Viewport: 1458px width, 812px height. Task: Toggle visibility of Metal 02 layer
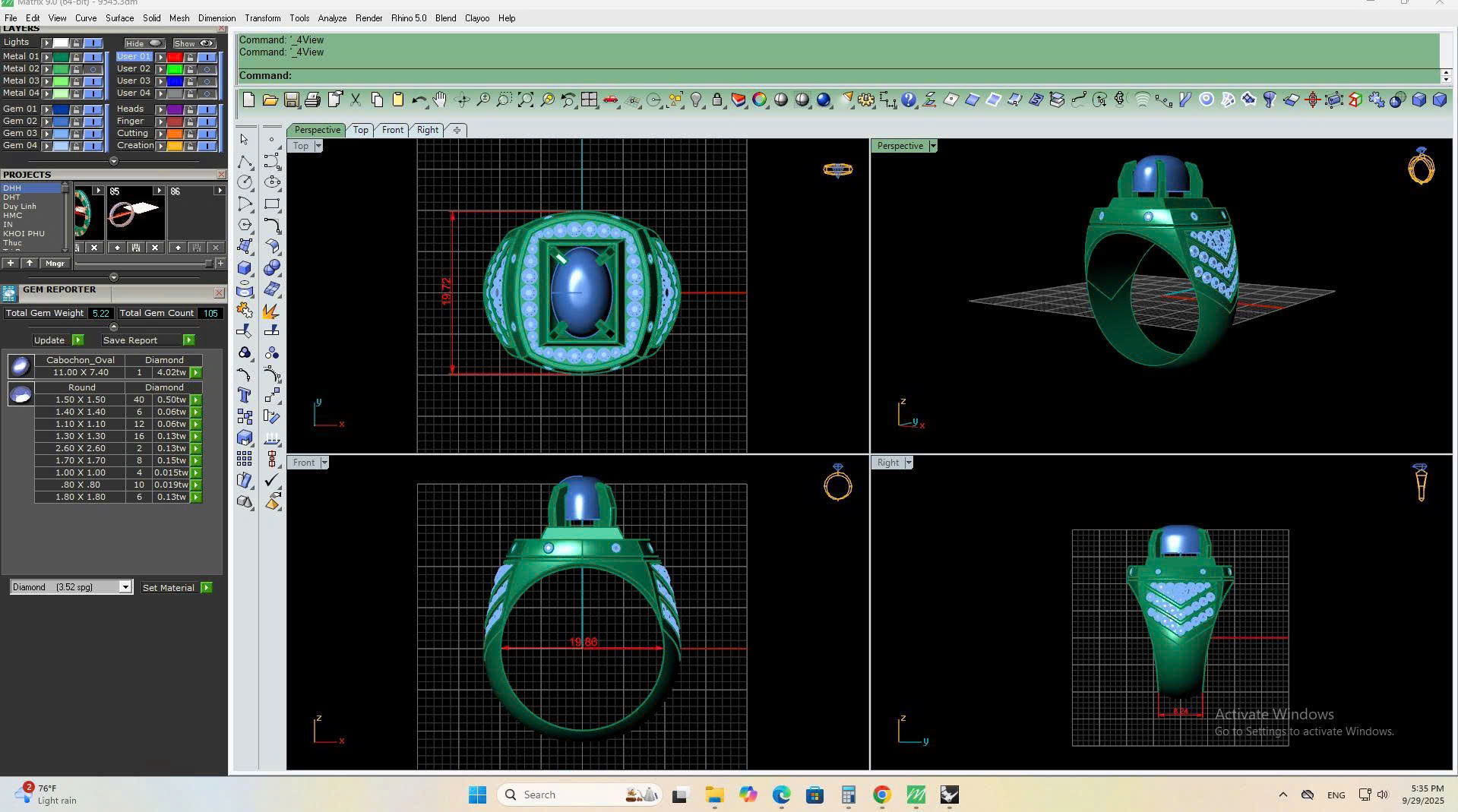click(93, 69)
